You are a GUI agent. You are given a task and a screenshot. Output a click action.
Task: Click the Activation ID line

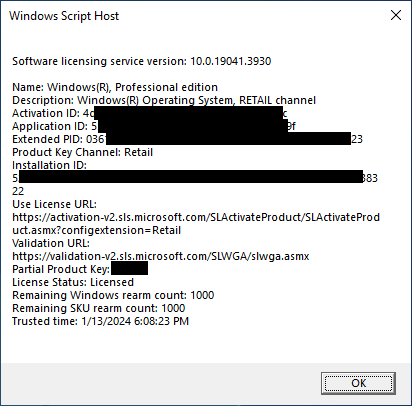[150, 113]
